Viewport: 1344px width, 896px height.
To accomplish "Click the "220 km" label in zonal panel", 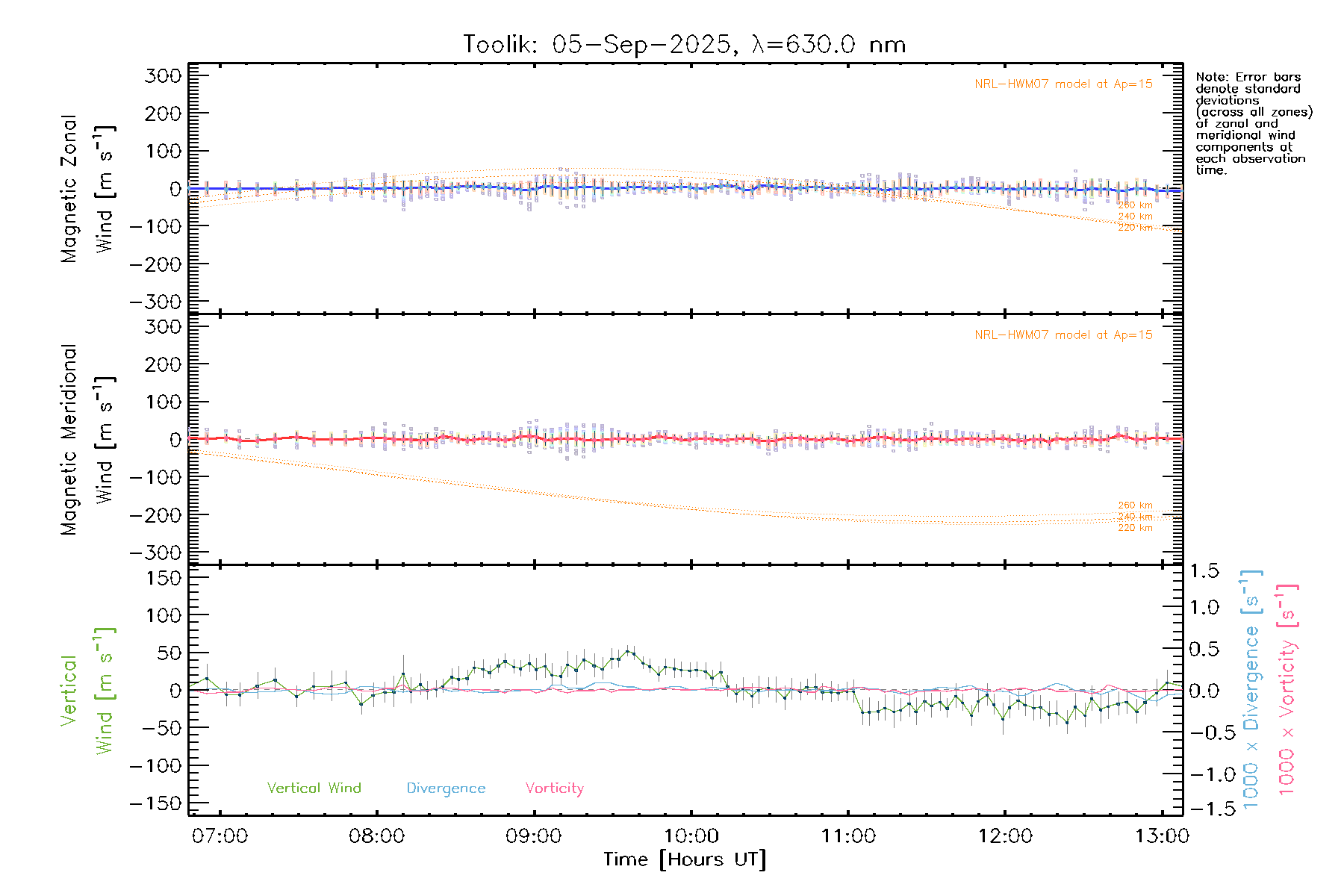I will tap(1134, 228).
